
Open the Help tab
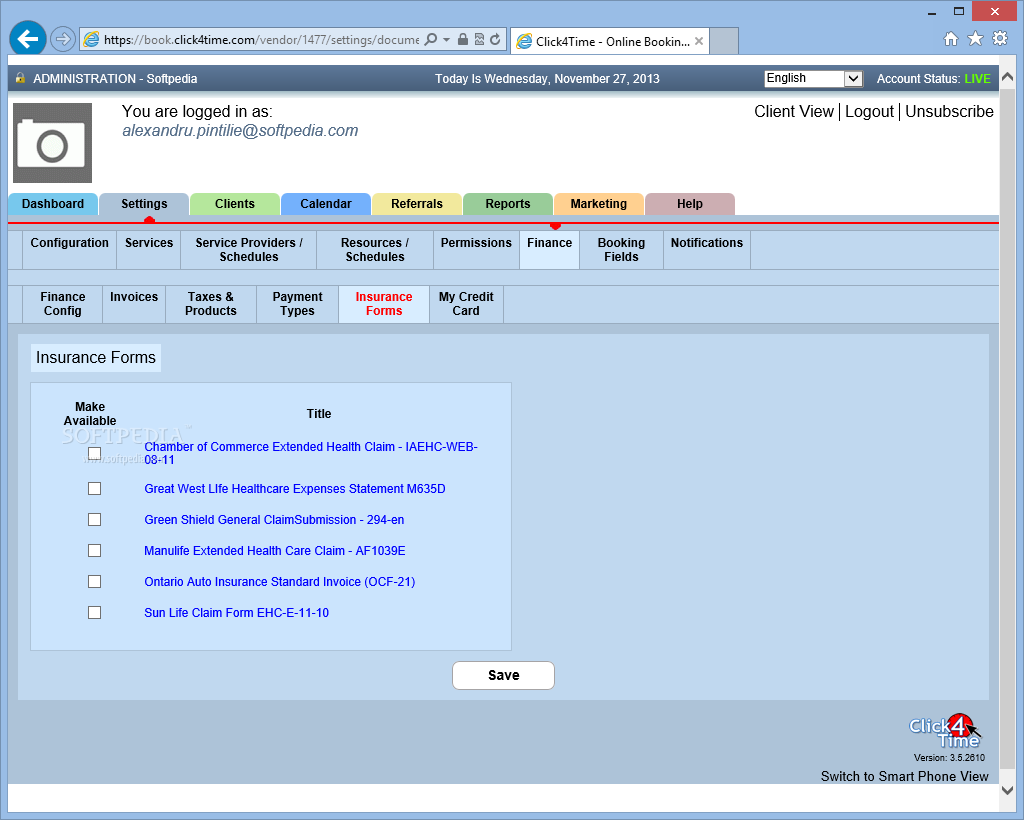[x=690, y=204]
